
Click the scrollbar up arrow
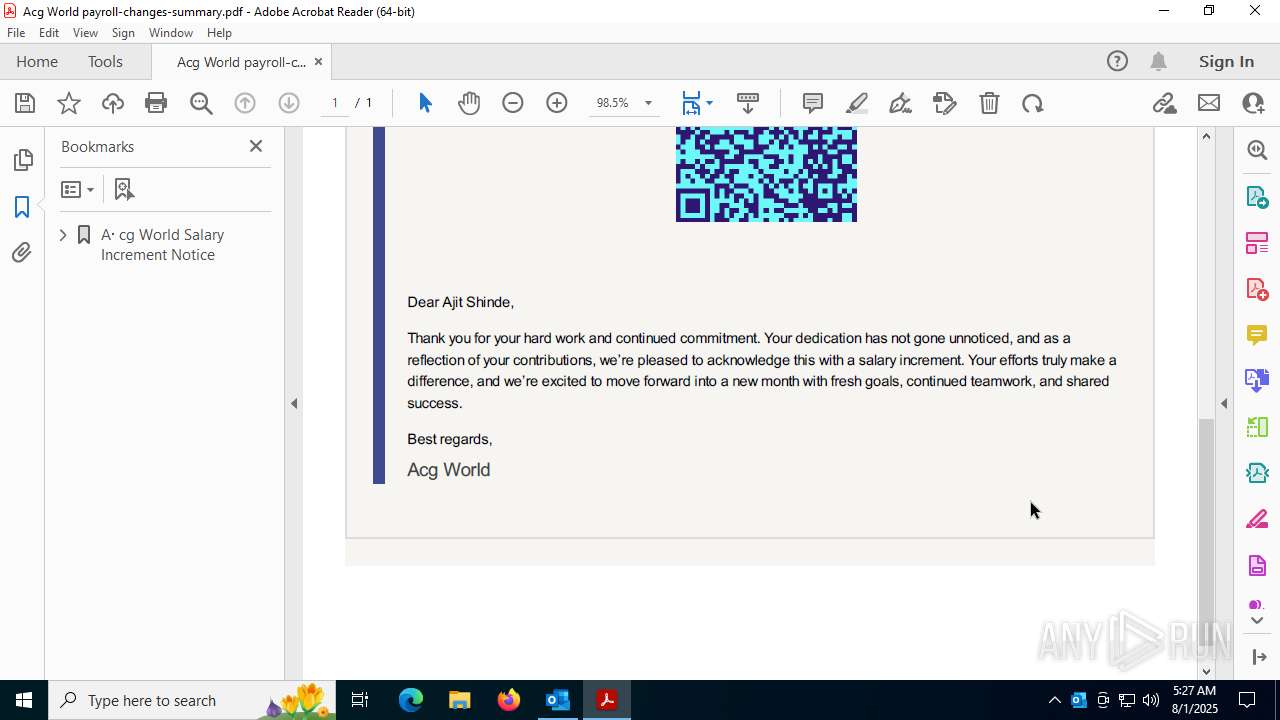(x=1206, y=136)
